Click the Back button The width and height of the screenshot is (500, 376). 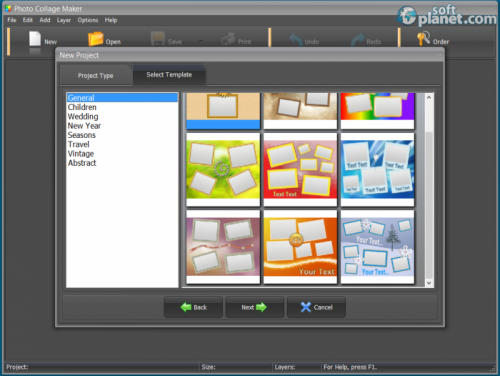pos(193,307)
